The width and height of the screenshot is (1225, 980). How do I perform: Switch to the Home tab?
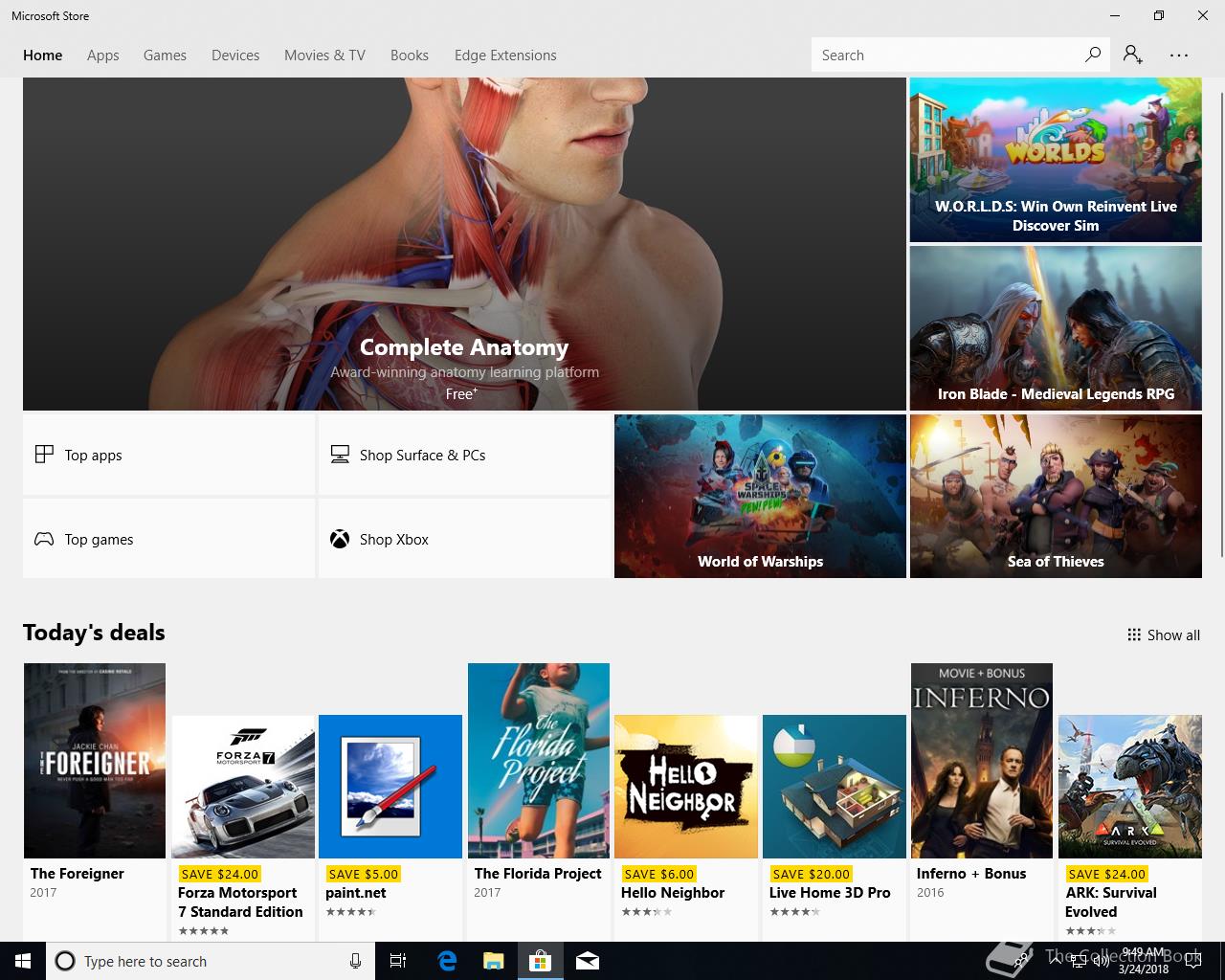click(x=43, y=56)
